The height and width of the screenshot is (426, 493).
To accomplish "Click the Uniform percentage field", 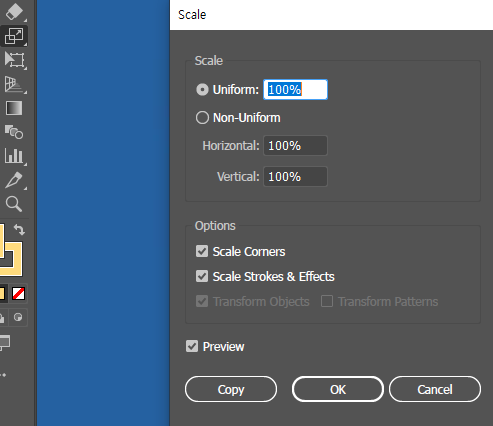I will click(295, 89).
